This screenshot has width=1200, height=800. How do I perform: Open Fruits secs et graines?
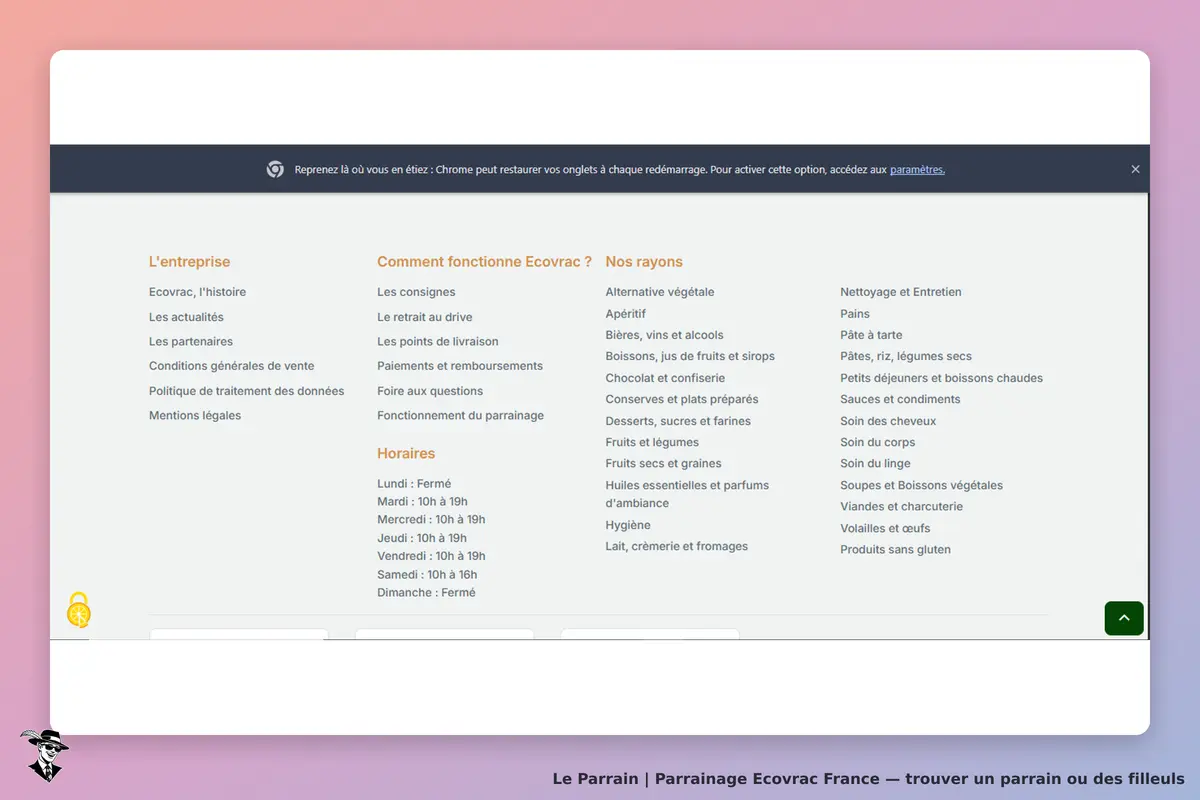[663, 463]
